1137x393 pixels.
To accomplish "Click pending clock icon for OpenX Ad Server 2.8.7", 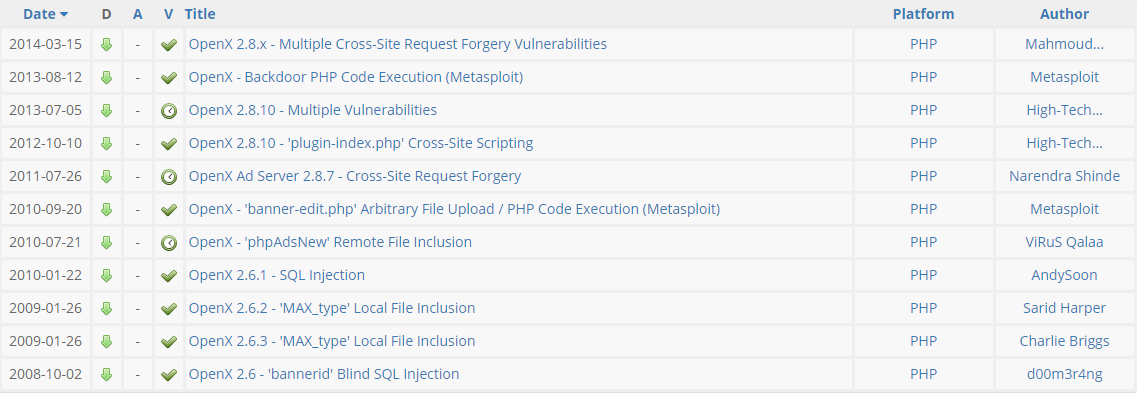I will [169, 177].
